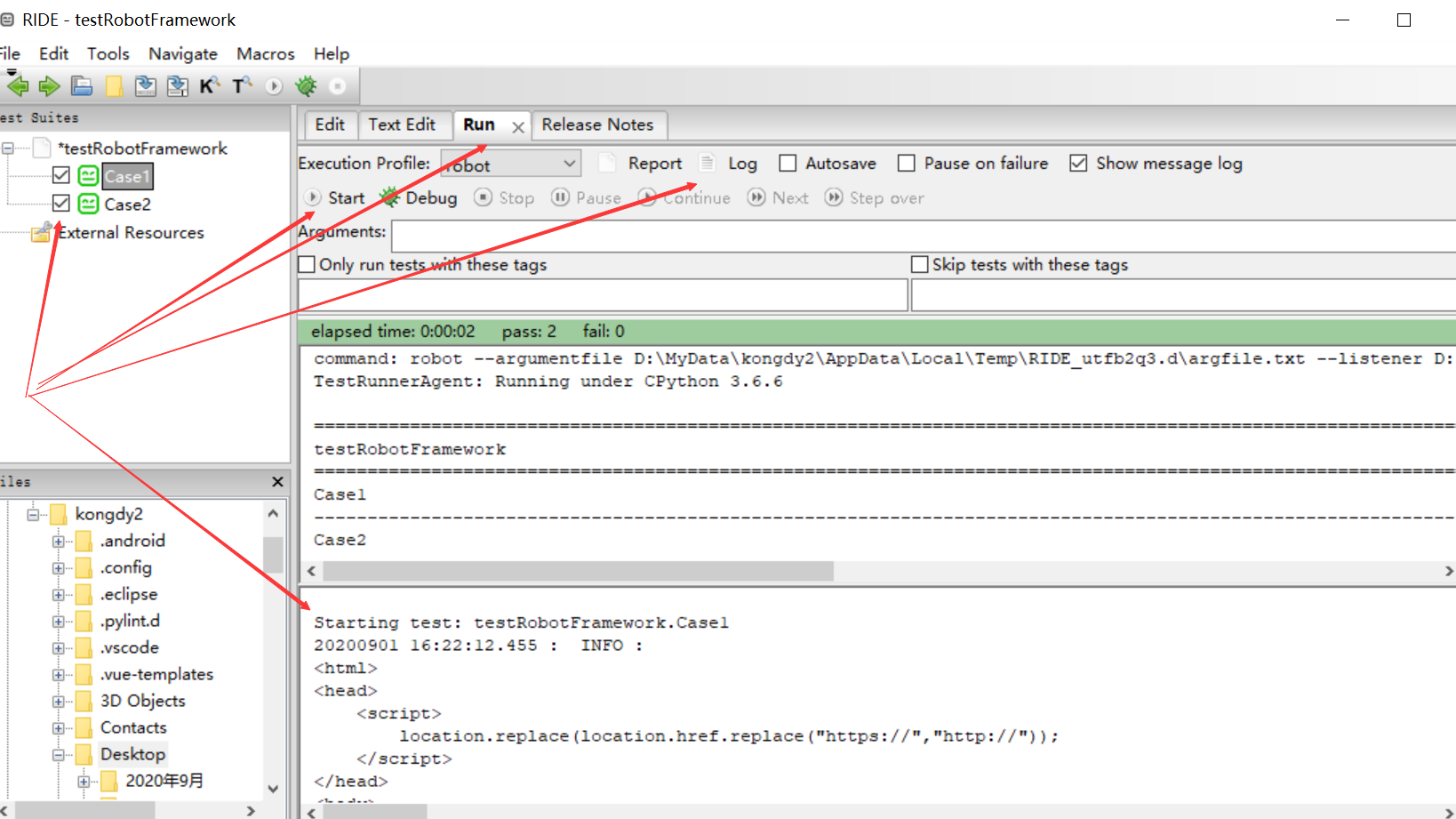Viewport: 1456px width, 819px height.
Task: Run tests using toolbar play icon
Action: 274,86
